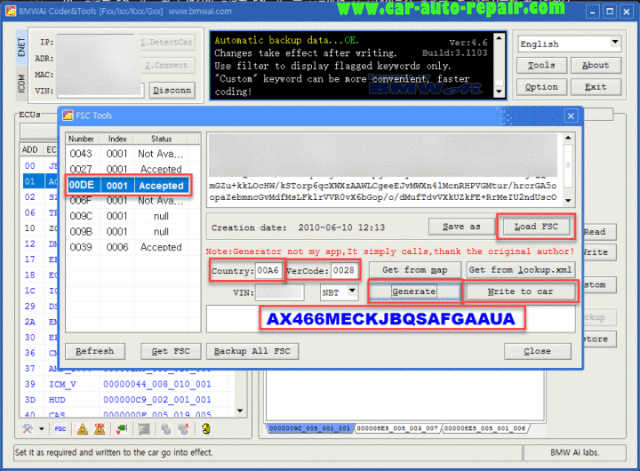Switch to the ICOM connection tab
640x471 pixels.
pos(22,83)
